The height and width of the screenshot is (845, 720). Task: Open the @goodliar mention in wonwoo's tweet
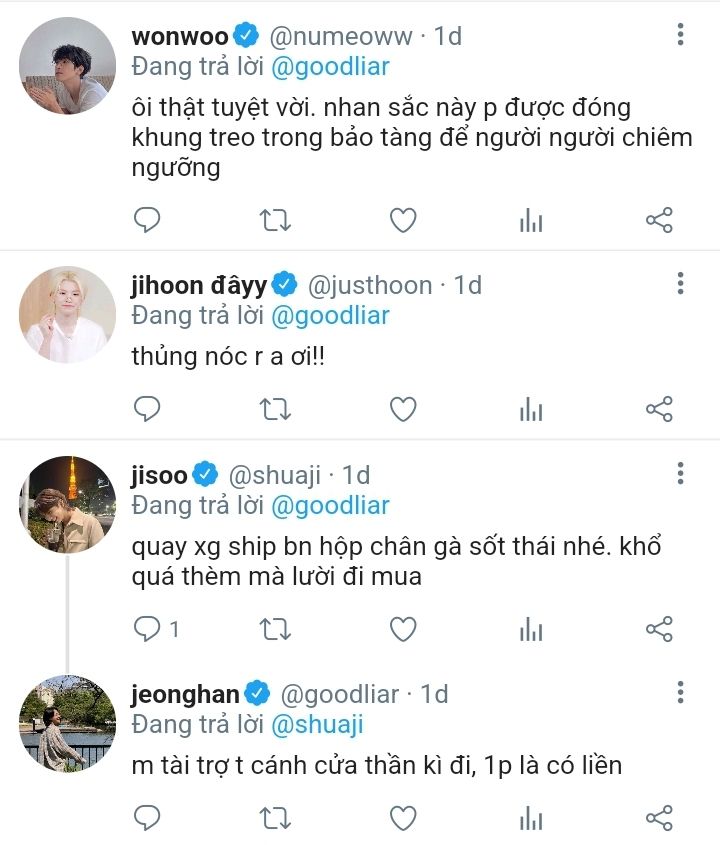click(330, 68)
